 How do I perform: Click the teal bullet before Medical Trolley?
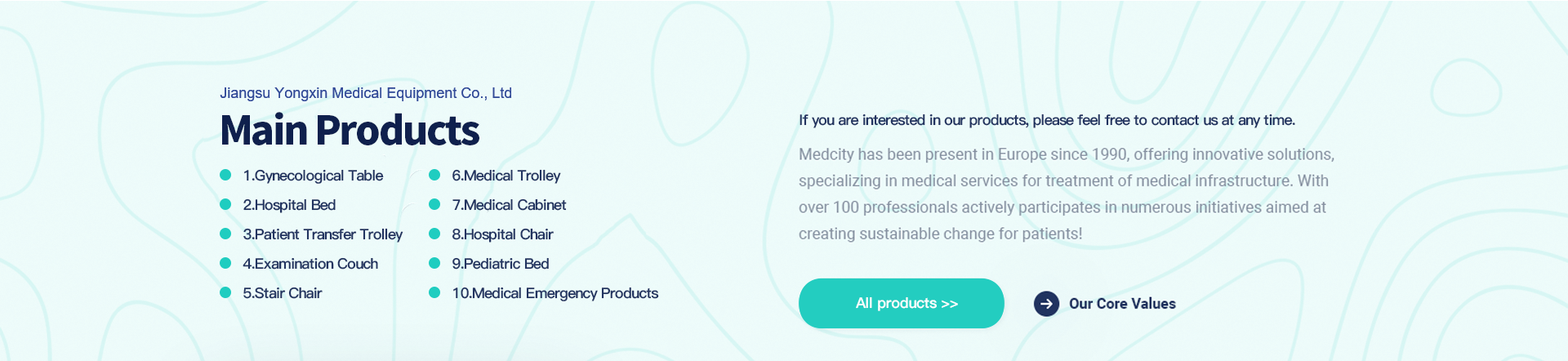tap(434, 175)
